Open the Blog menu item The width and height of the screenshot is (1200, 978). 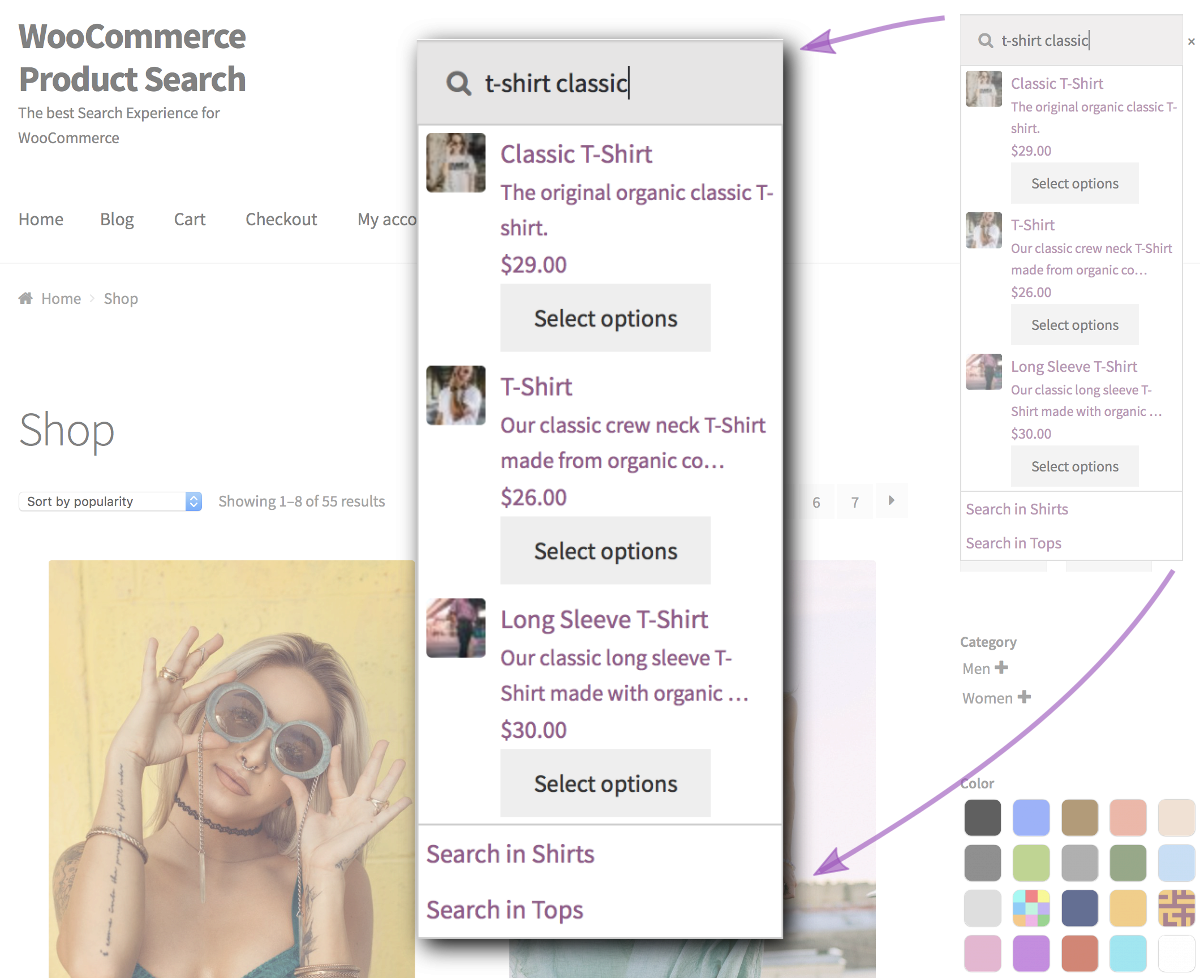pyautogui.click(x=117, y=219)
